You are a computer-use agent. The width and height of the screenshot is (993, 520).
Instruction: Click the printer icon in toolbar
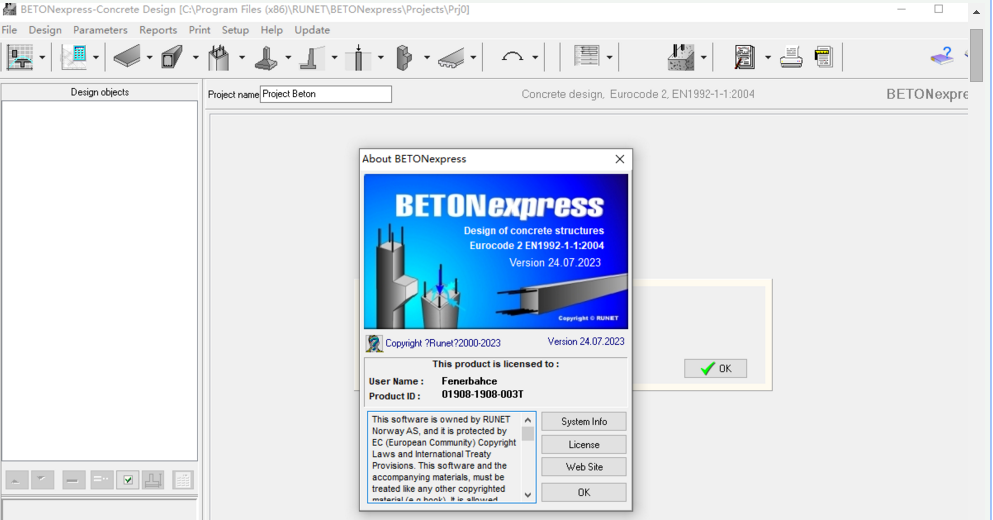pos(791,57)
